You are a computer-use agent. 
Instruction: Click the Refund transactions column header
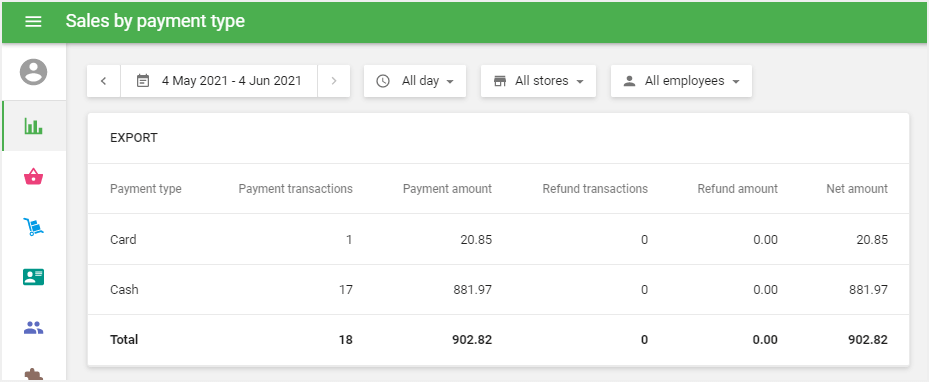[595, 189]
